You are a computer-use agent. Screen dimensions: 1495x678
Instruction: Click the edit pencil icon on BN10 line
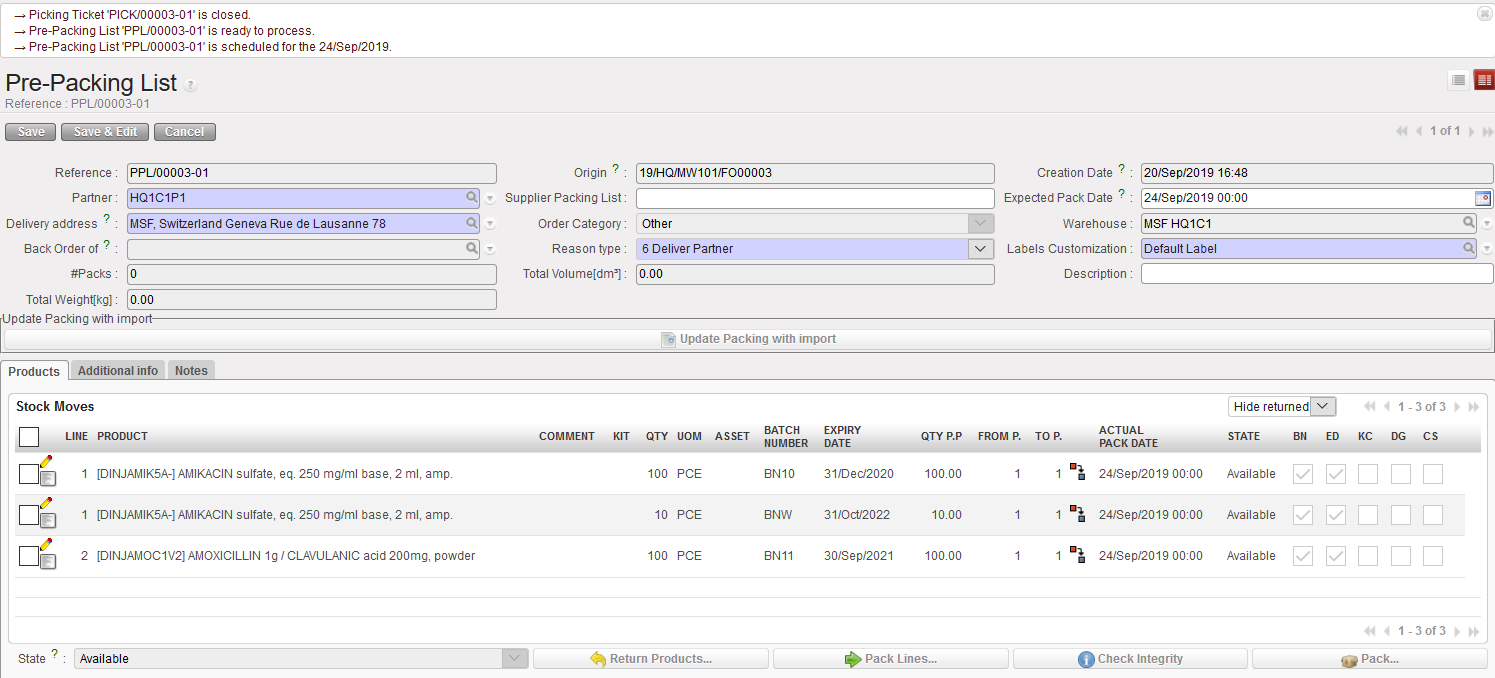tap(46, 462)
